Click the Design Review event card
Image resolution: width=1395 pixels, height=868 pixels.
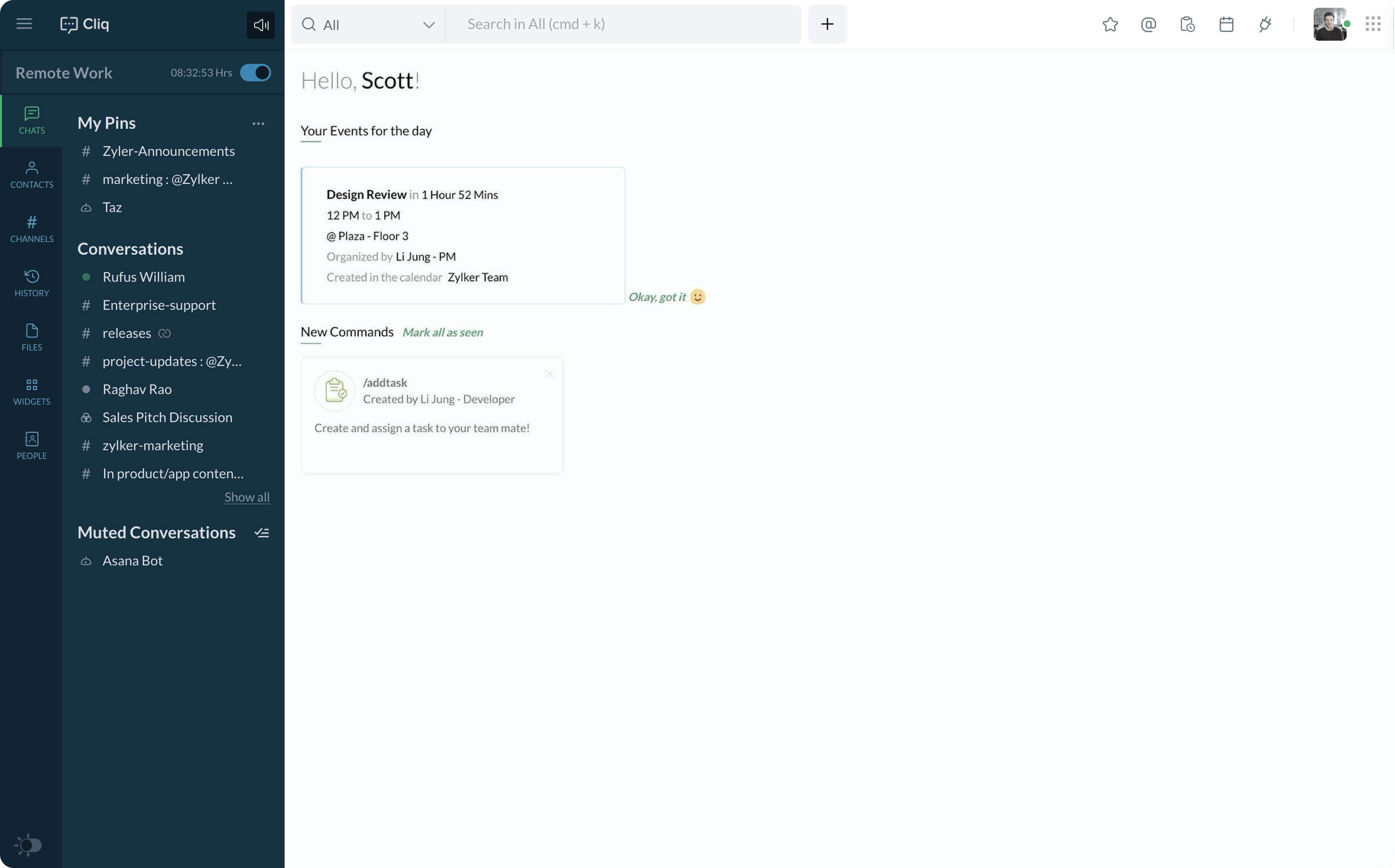coord(463,235)
